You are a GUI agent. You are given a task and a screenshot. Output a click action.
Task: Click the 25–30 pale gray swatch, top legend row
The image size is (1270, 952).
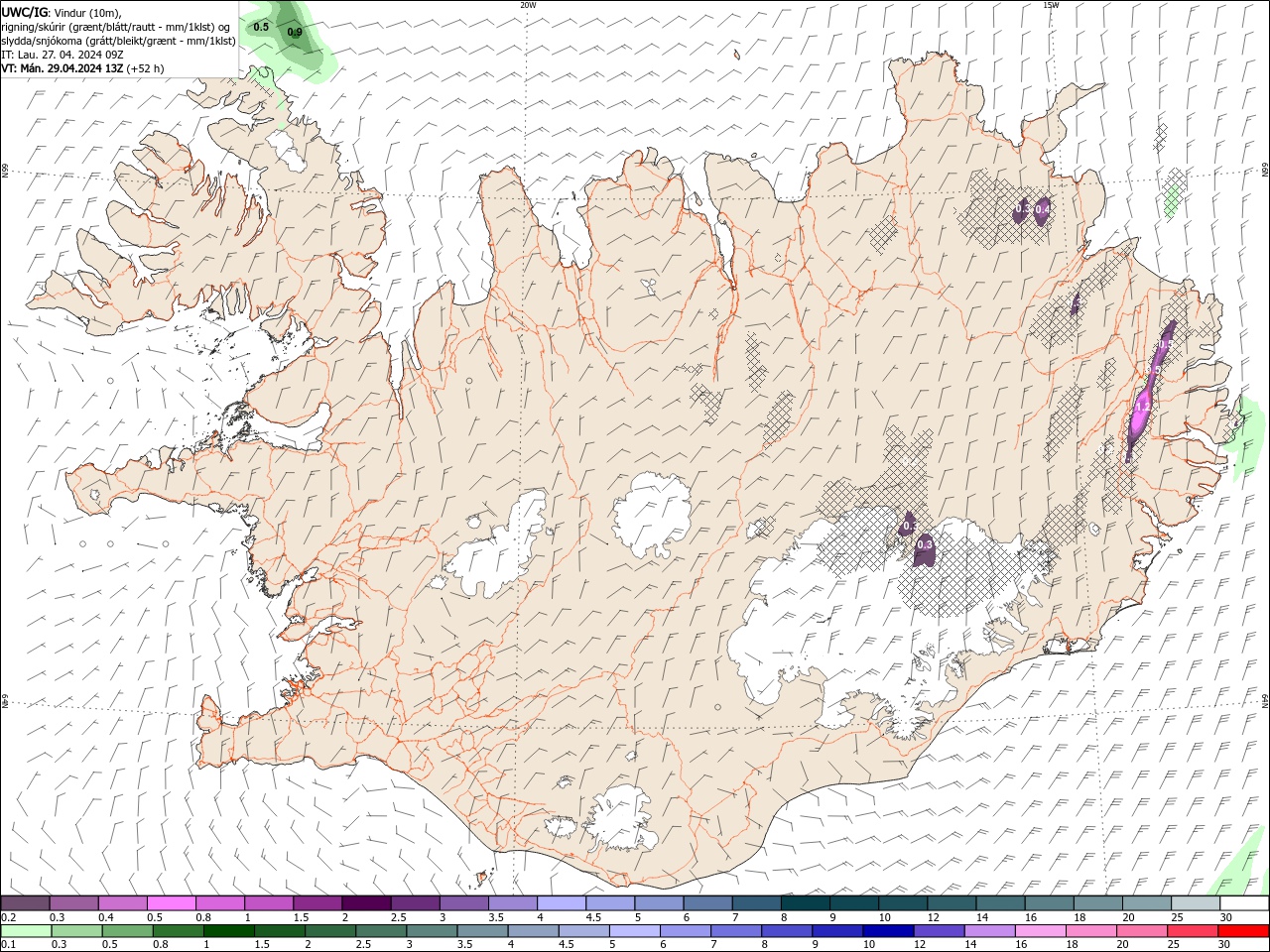coord(1195,903)
